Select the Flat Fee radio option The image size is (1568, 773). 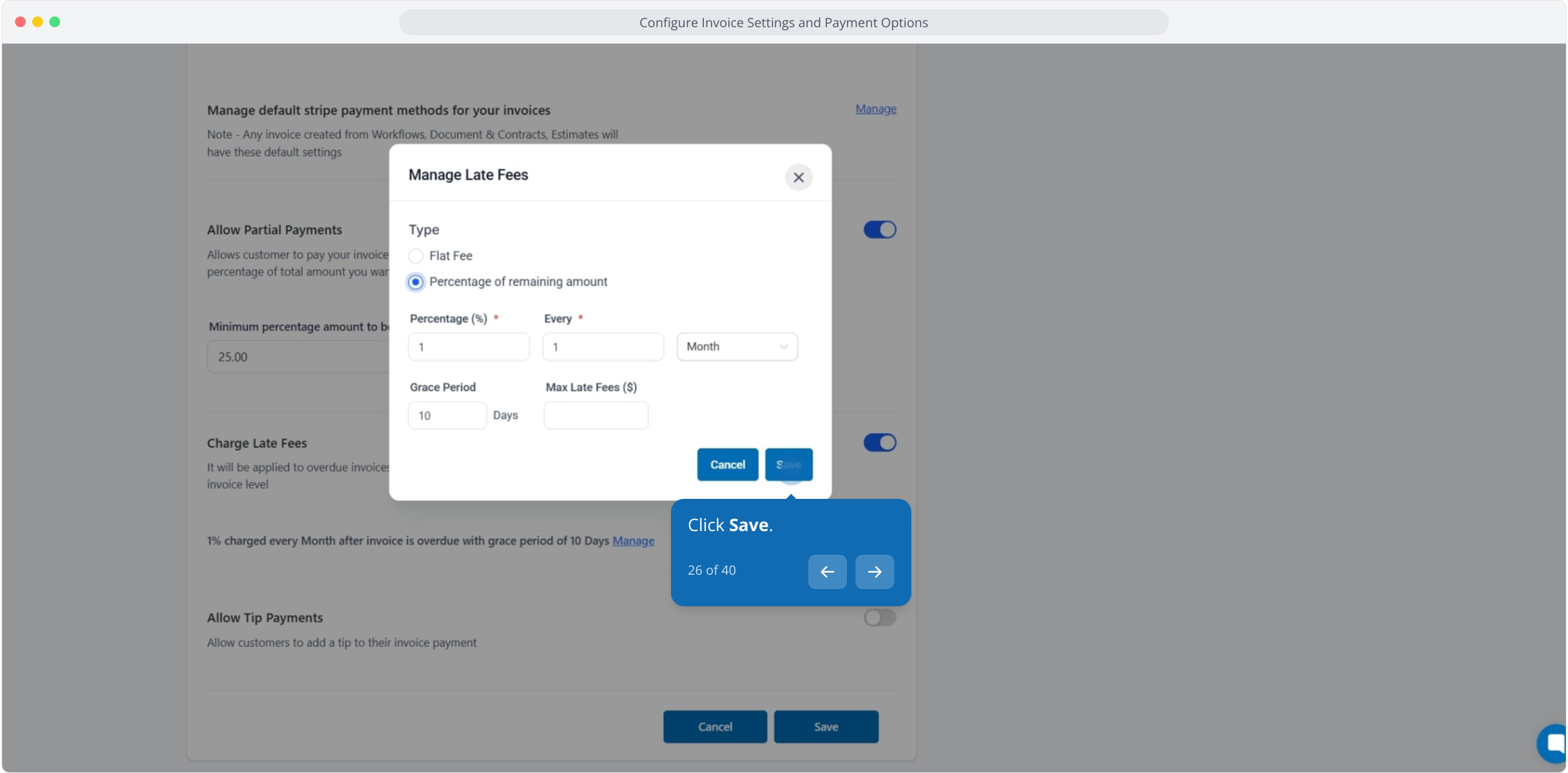(416, 256)
